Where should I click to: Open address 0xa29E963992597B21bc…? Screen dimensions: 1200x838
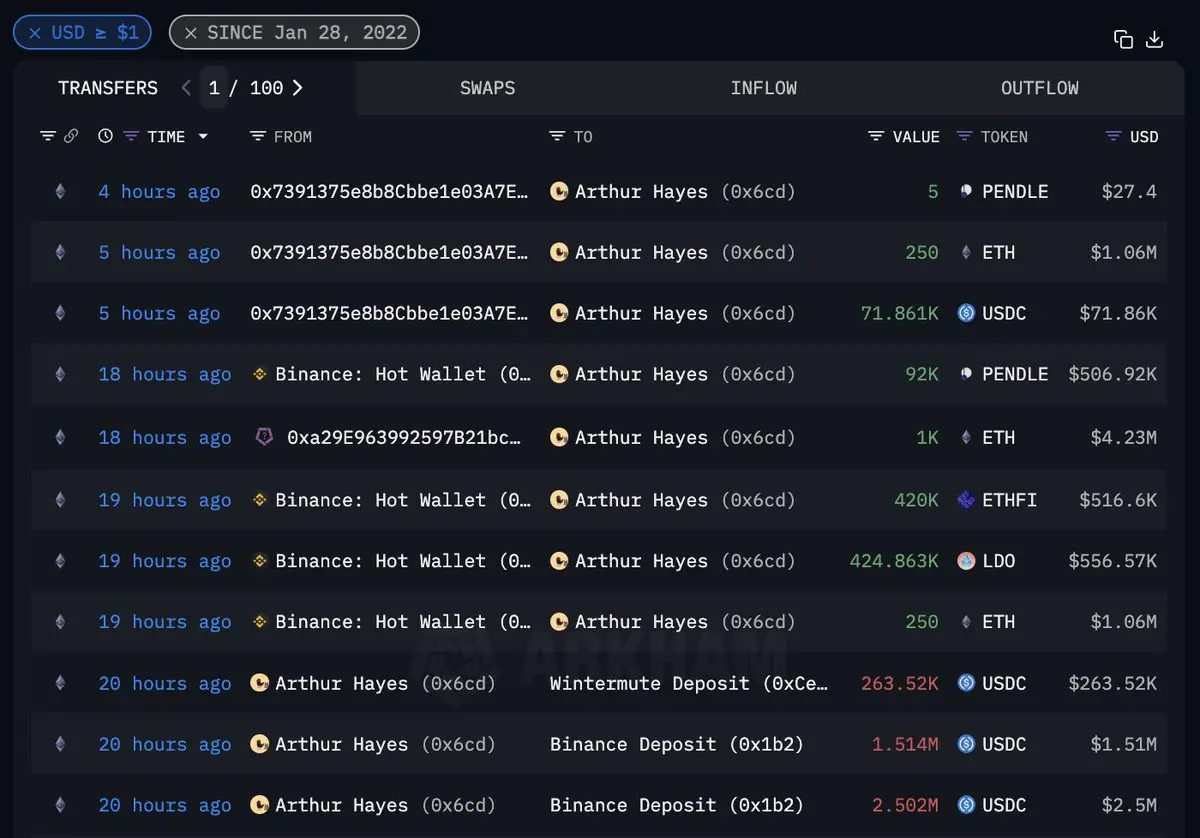point(404,437)
